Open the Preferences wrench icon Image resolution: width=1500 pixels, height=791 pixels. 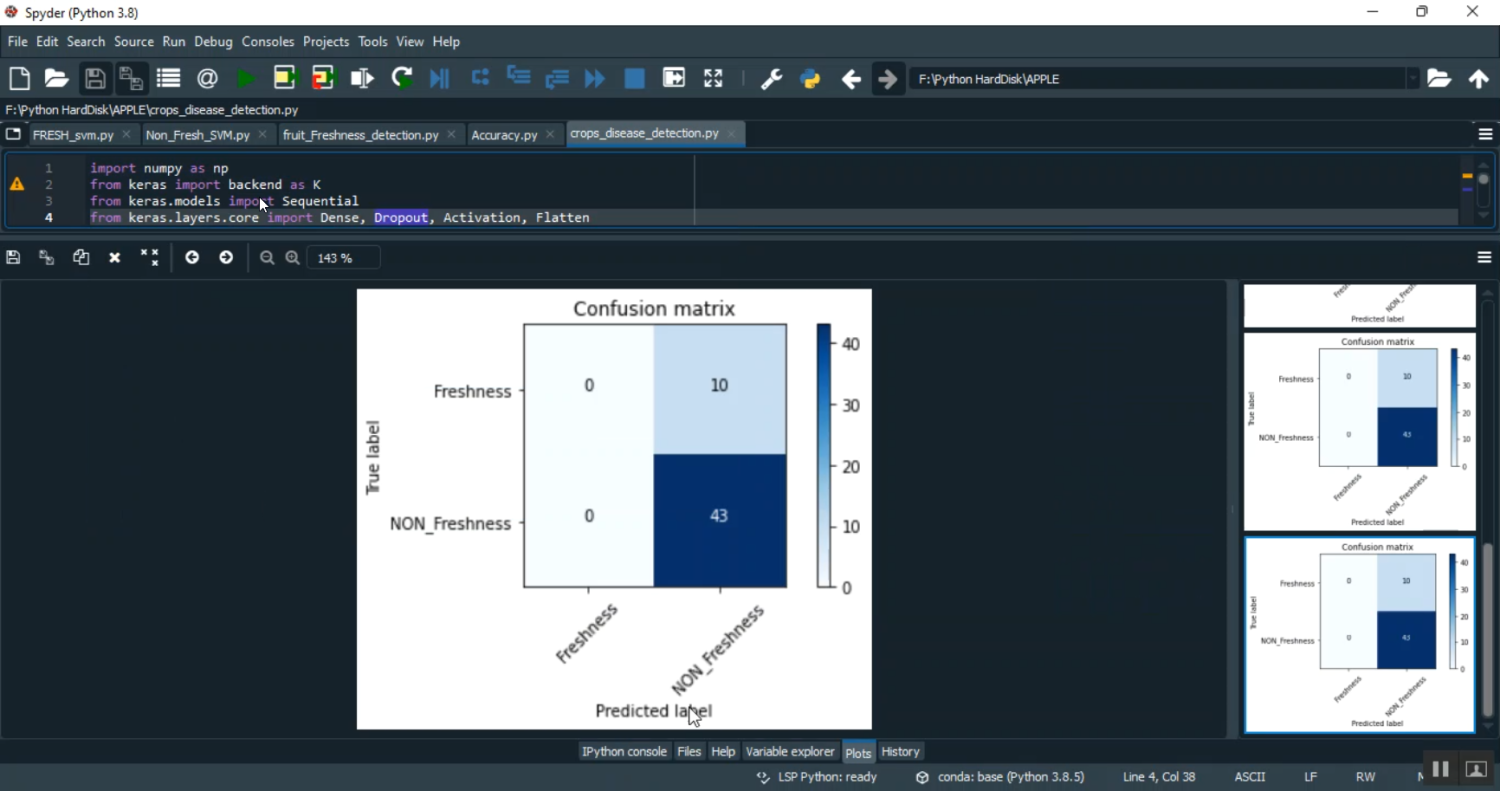(771, 79)
